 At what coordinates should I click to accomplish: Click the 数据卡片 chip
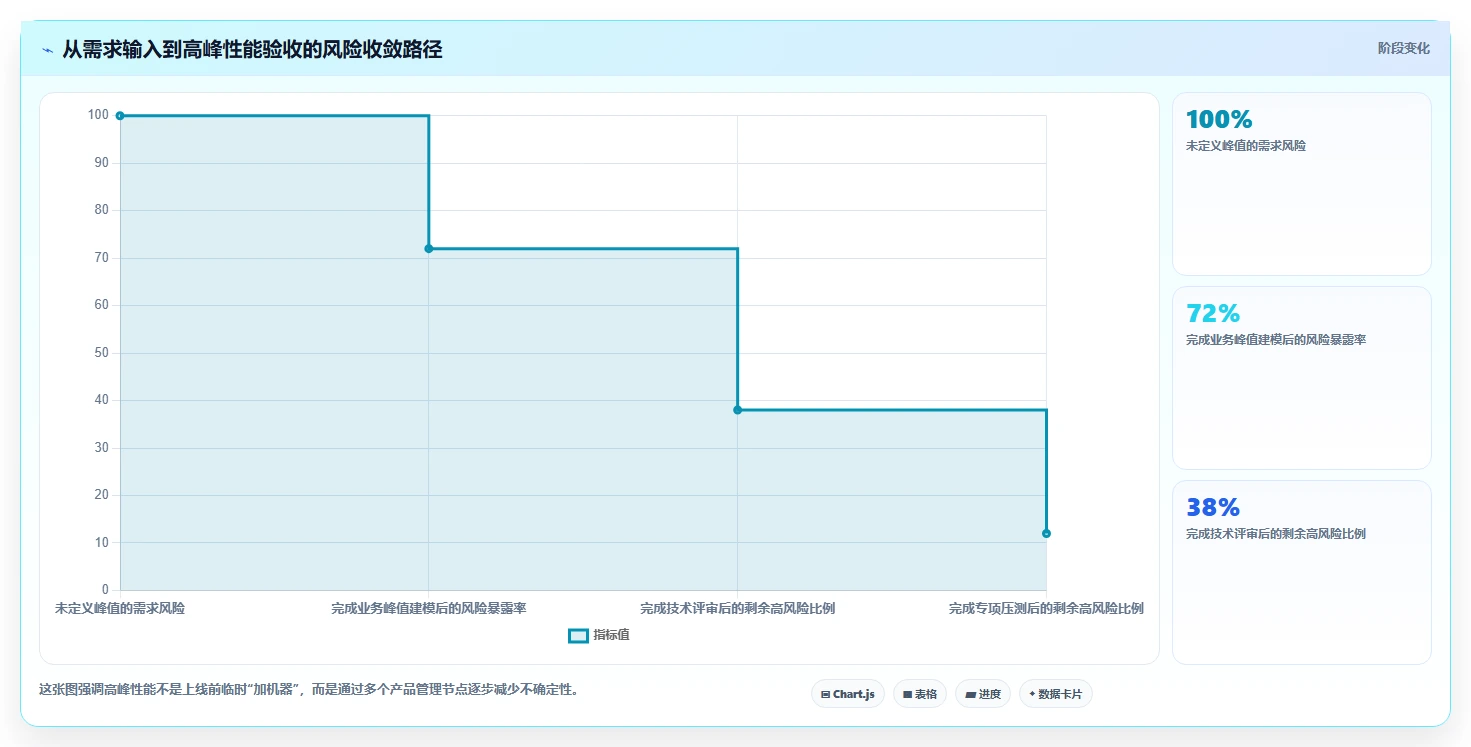point(1056,694)
